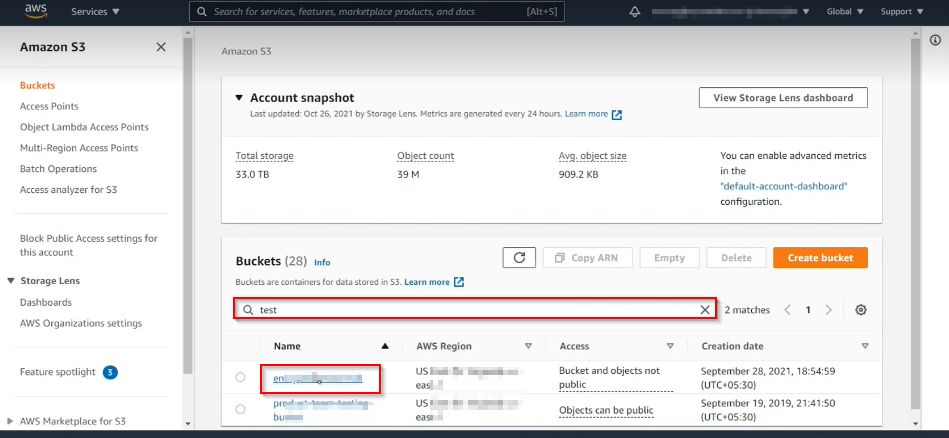Click the Buckets Info link

click(322, 263)
